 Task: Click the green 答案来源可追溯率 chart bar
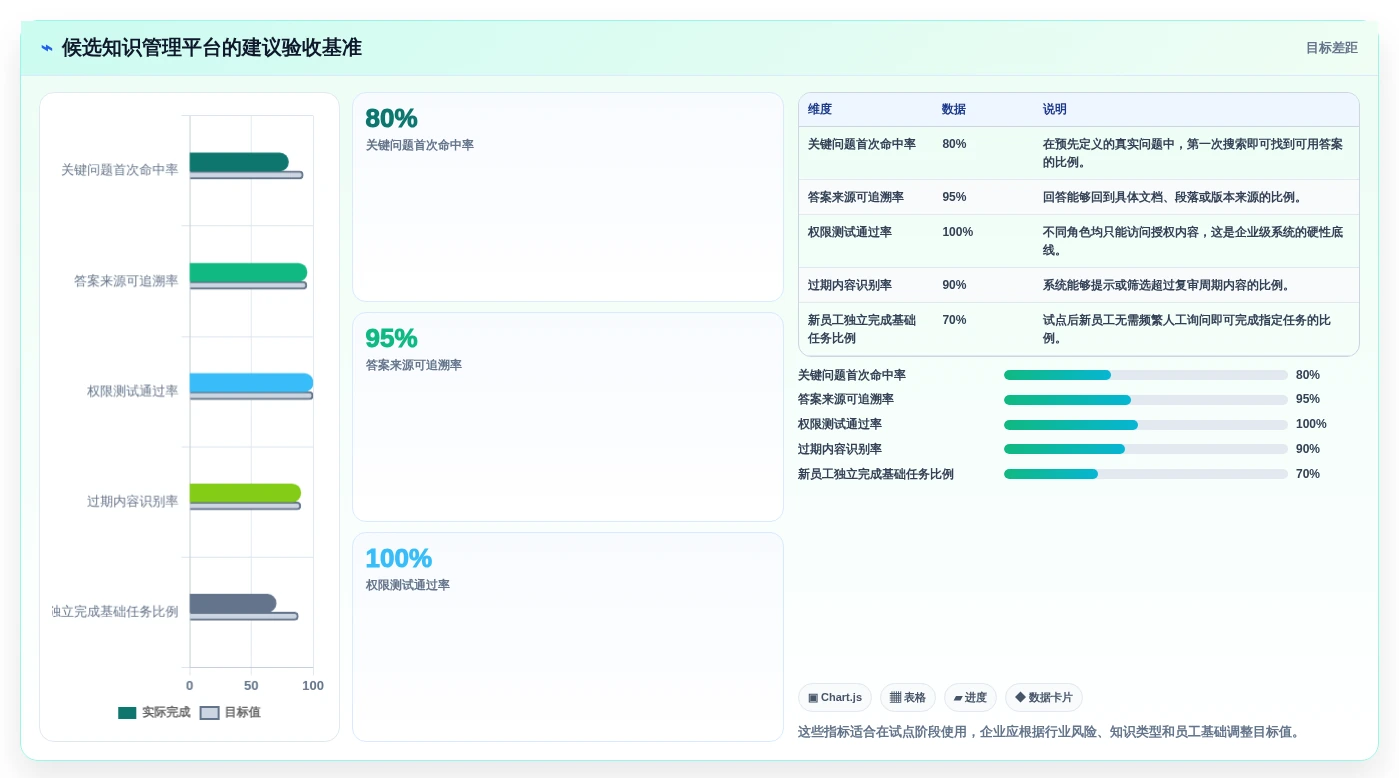pos(248,272)
